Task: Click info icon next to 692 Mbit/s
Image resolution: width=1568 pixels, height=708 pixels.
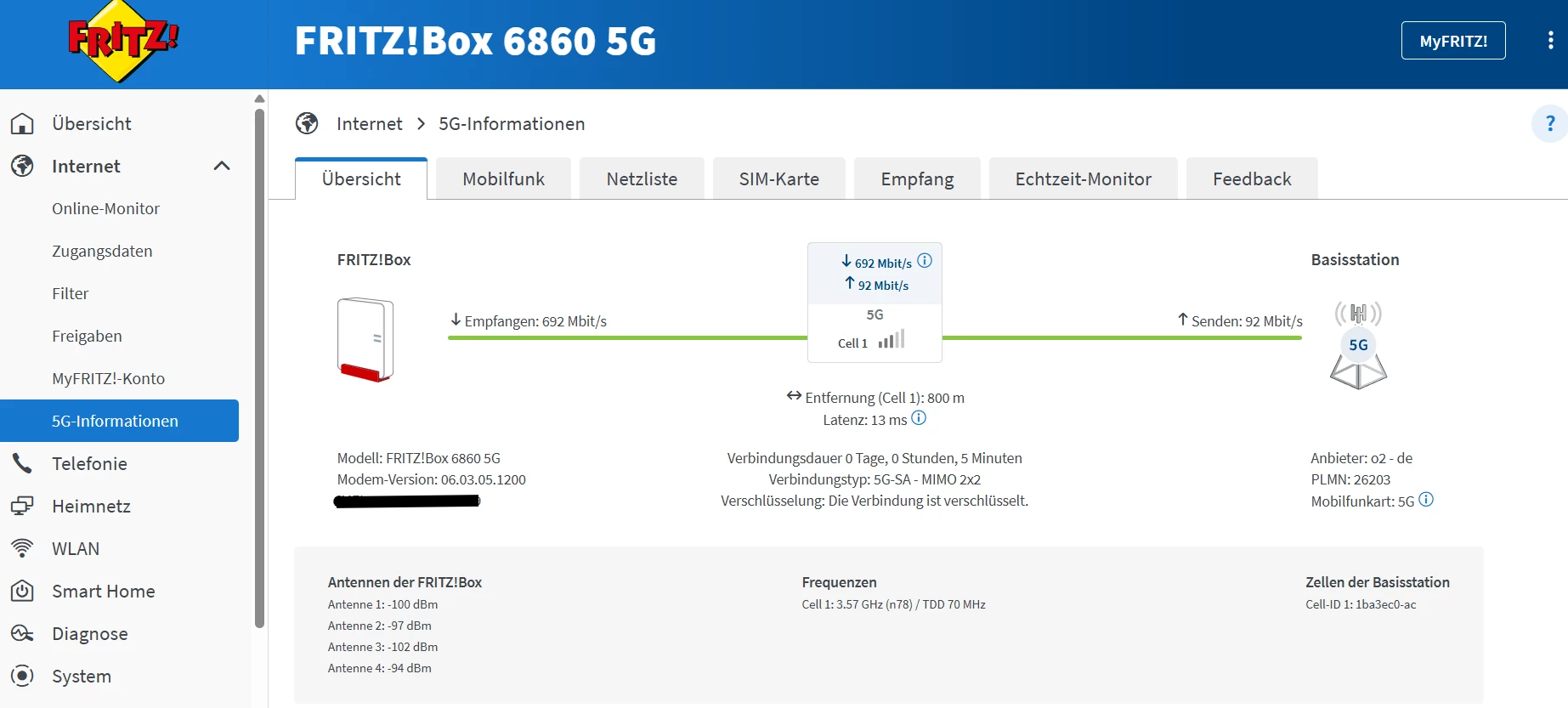Action: [x=925, y=261]
